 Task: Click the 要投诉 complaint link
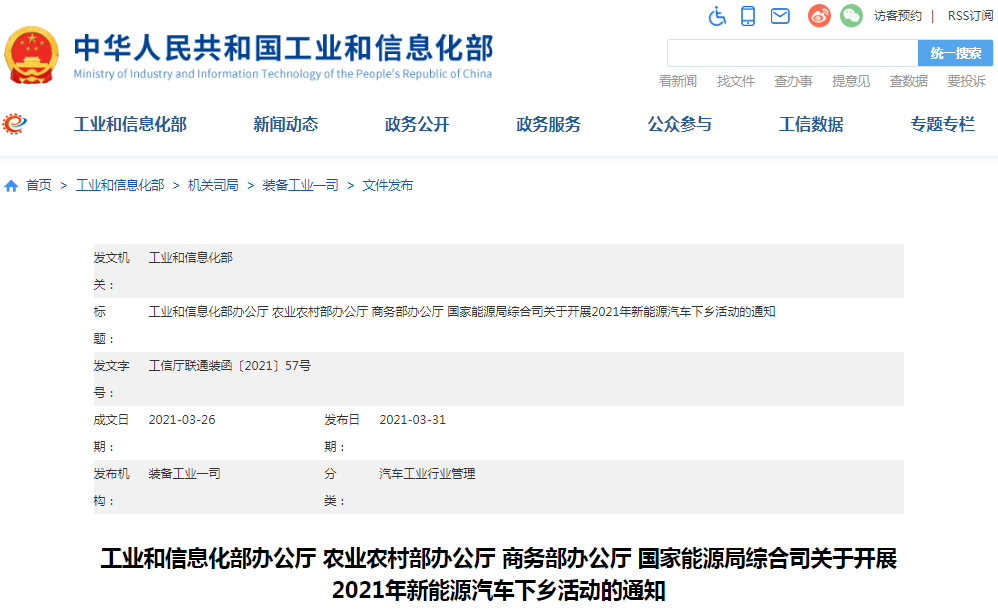tap(964, 81)
